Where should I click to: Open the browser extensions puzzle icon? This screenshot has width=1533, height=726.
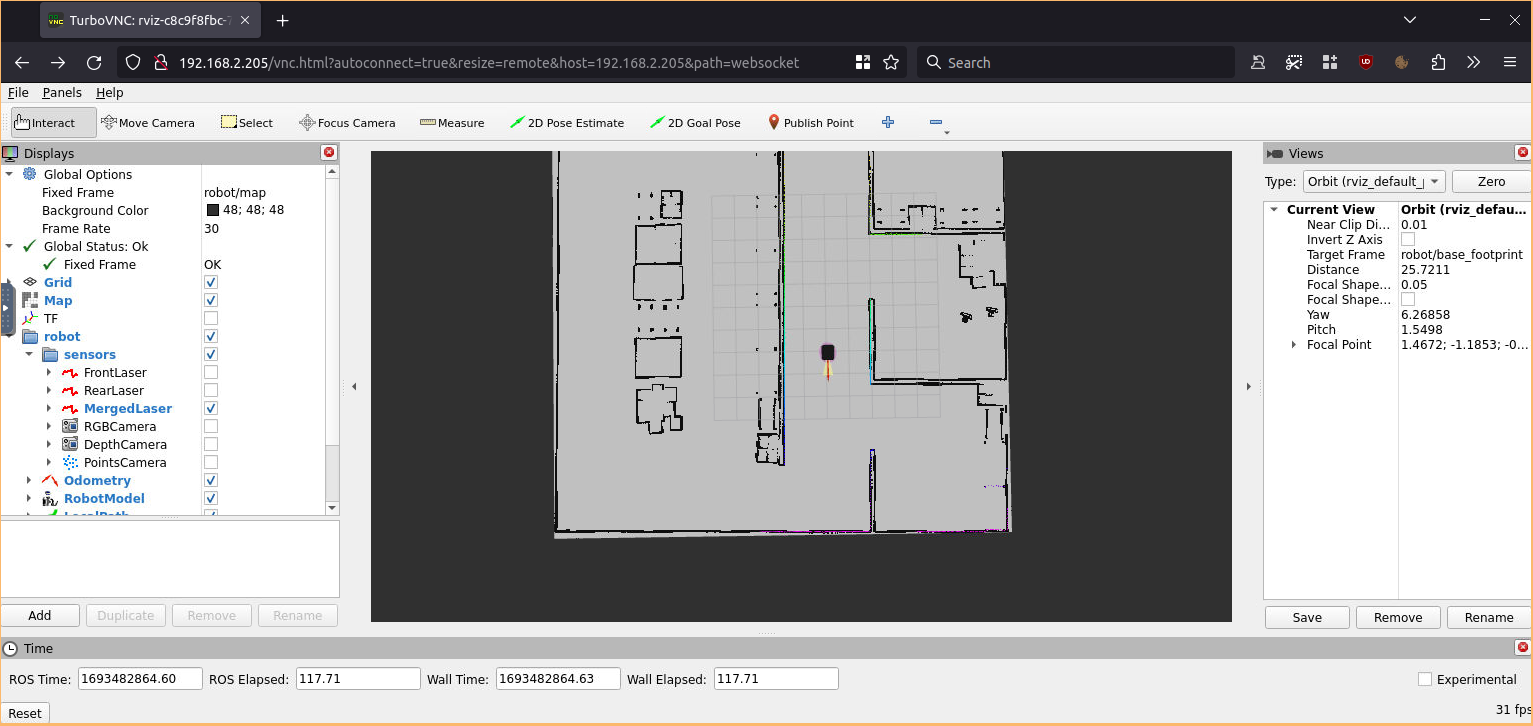click(x=1438, y=62)
